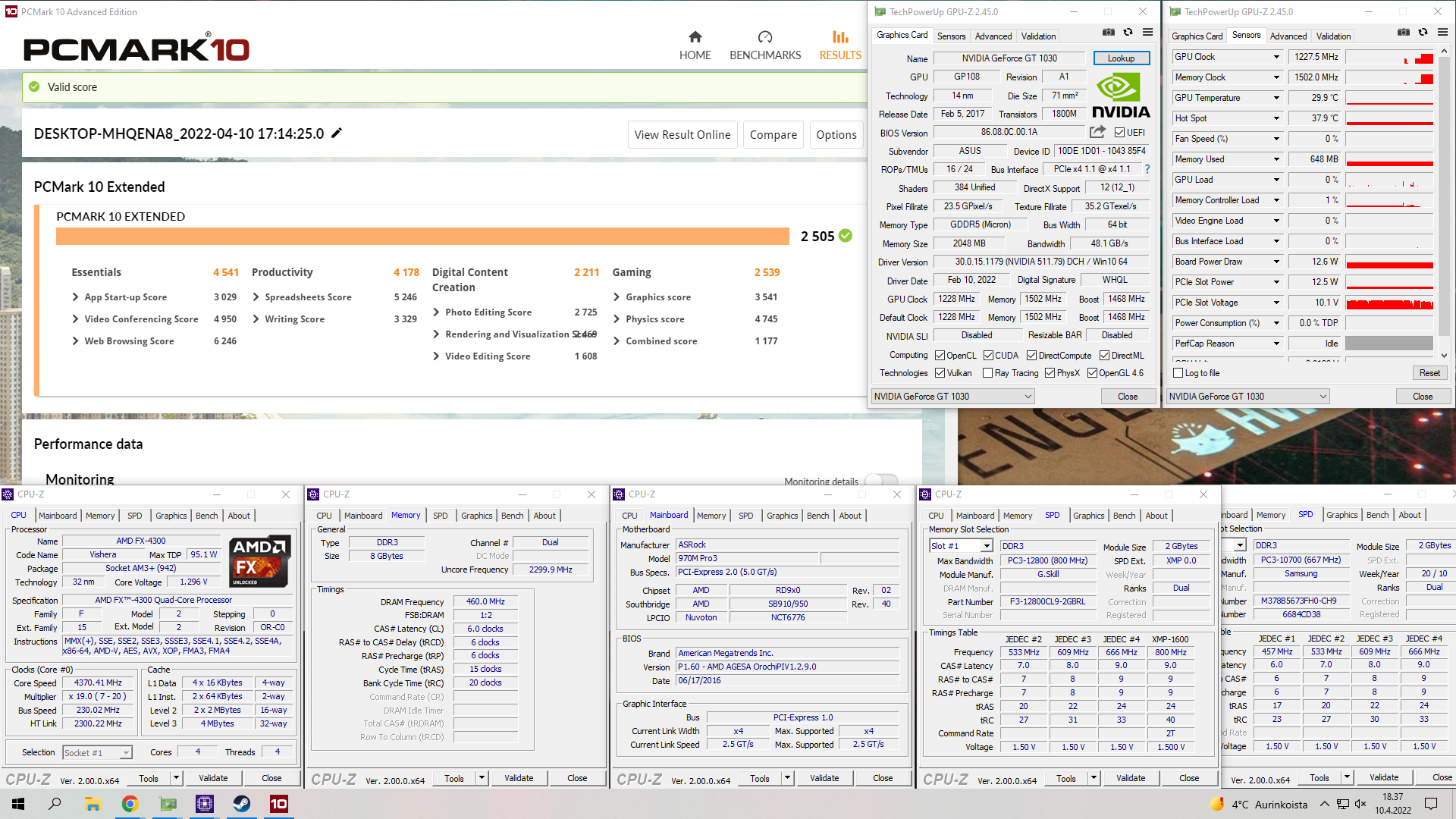Click GPU-Z Lookup button

pos(1121,58)
